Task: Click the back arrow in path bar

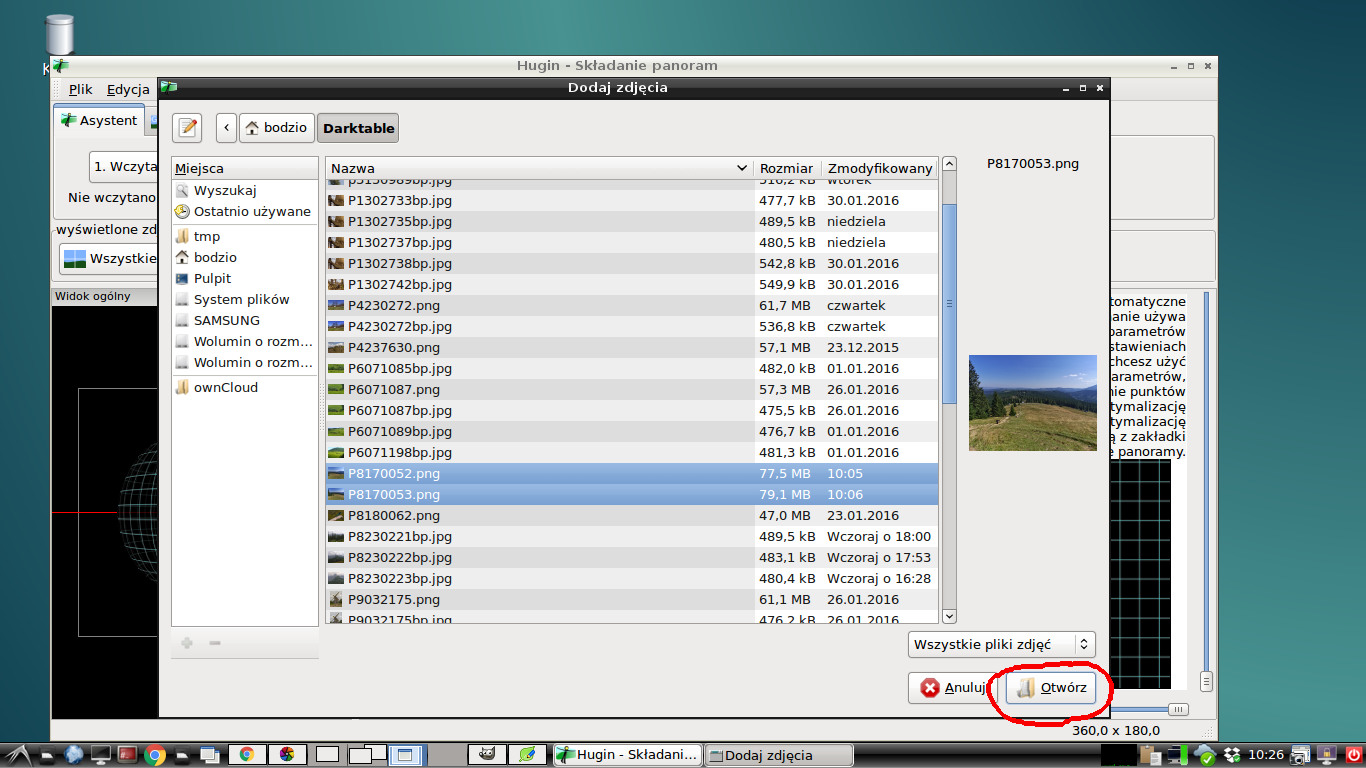Action: click(226, 128)
